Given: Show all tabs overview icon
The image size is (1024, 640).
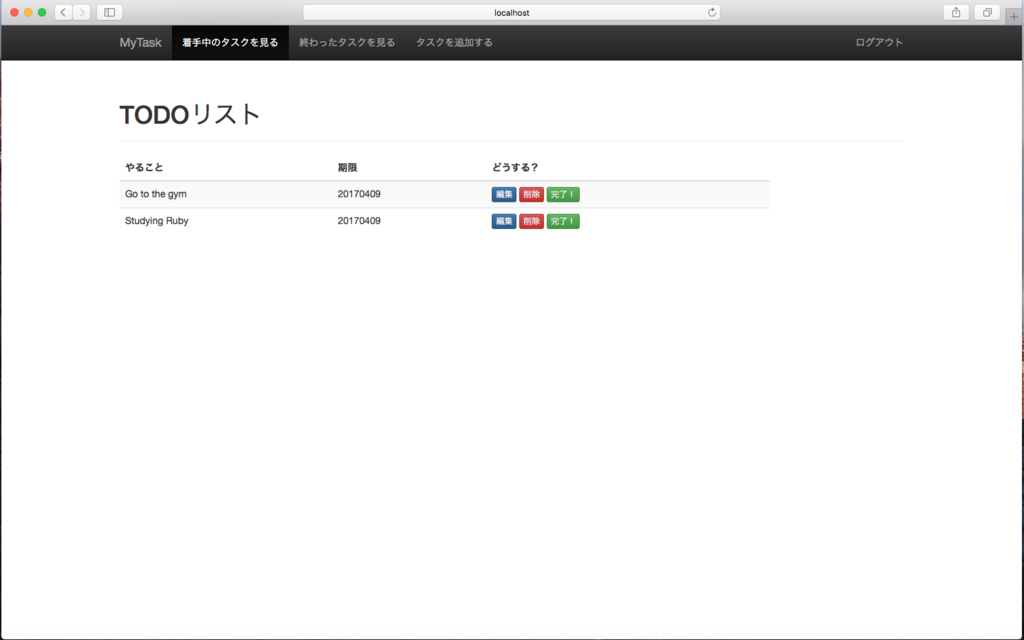Looking at the screenshot, I should [987, 12].
